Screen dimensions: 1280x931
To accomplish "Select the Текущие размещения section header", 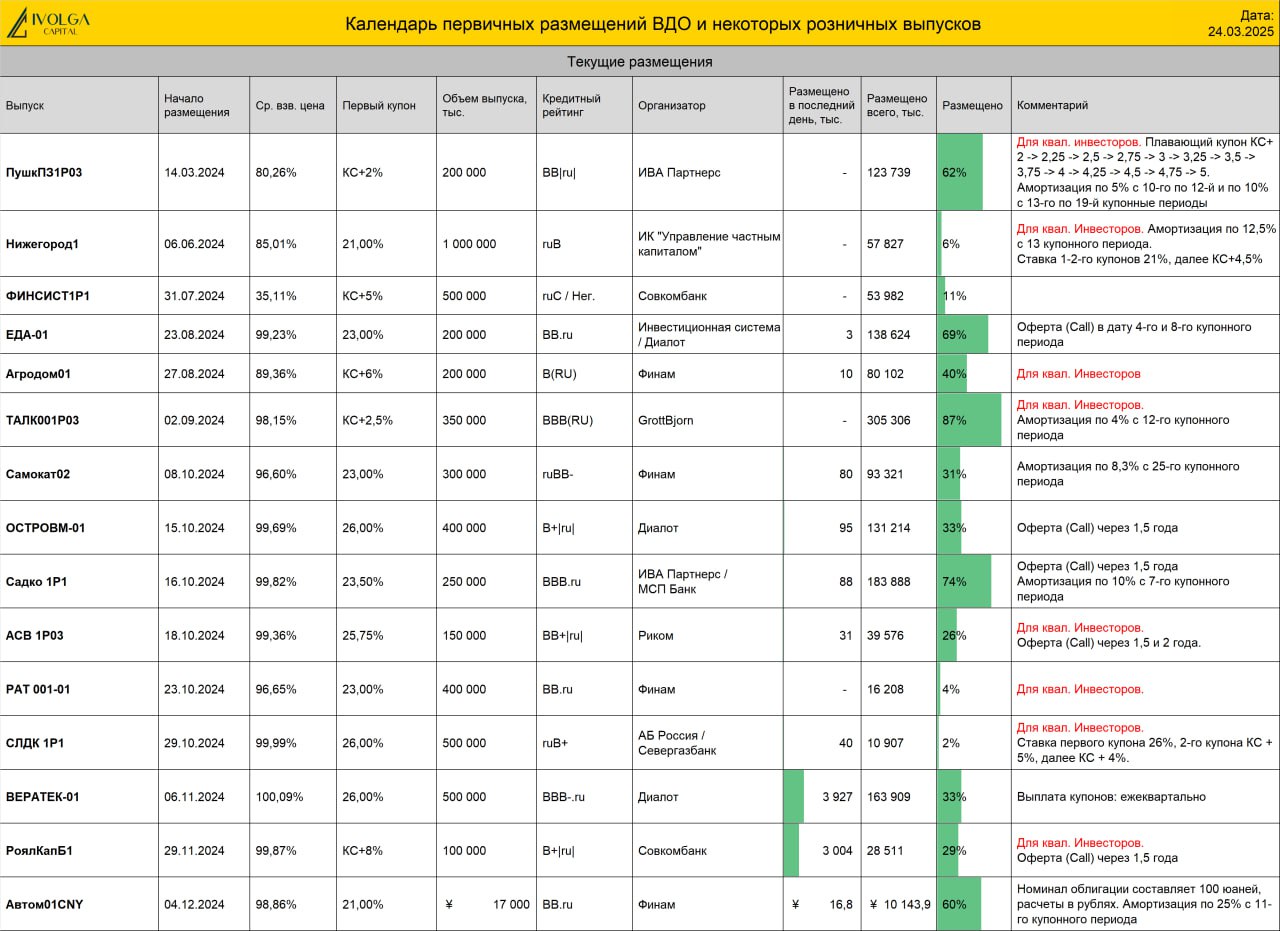I will point(639,61).
